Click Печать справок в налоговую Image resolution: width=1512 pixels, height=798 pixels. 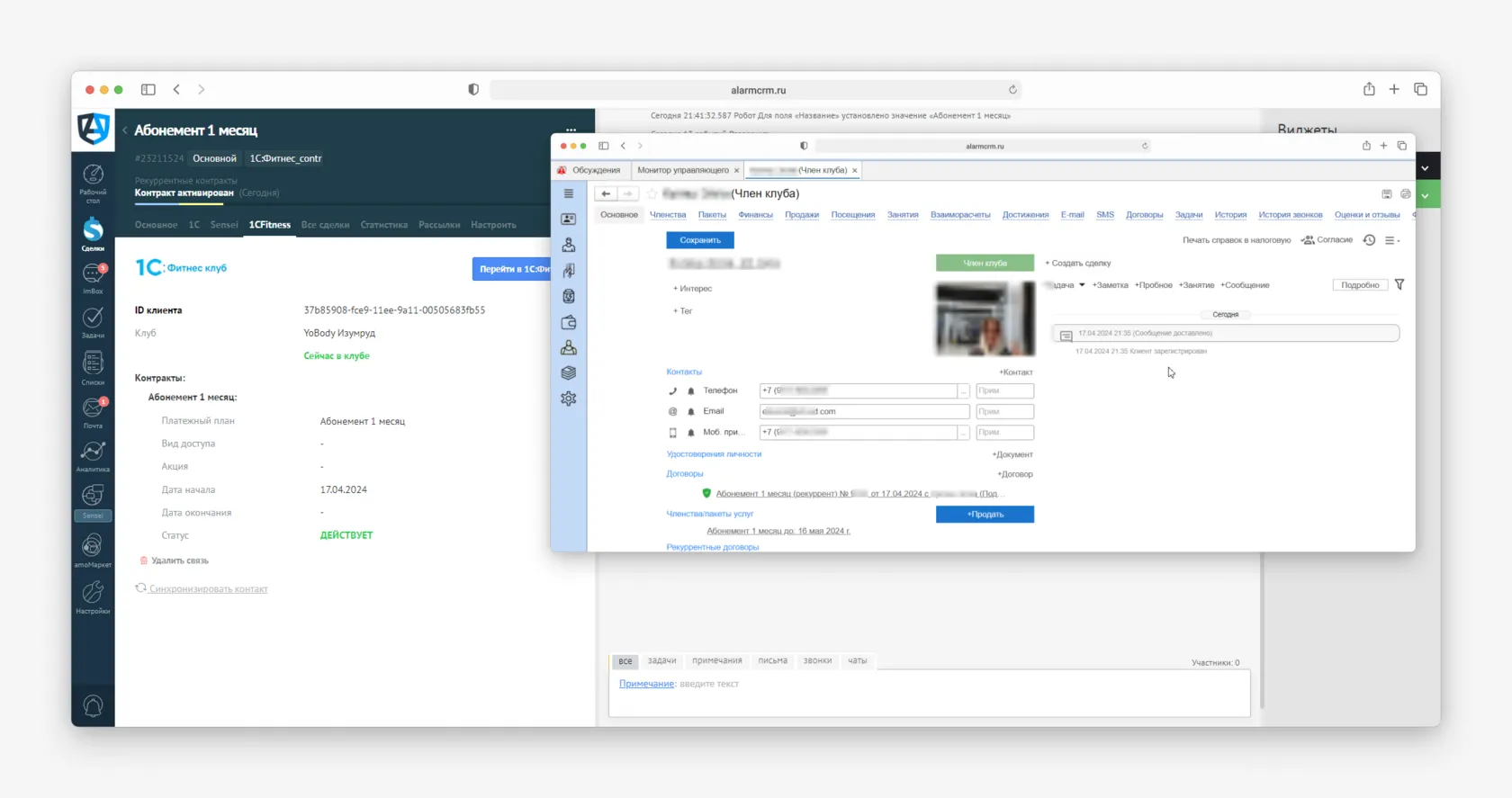(1236, 240)
